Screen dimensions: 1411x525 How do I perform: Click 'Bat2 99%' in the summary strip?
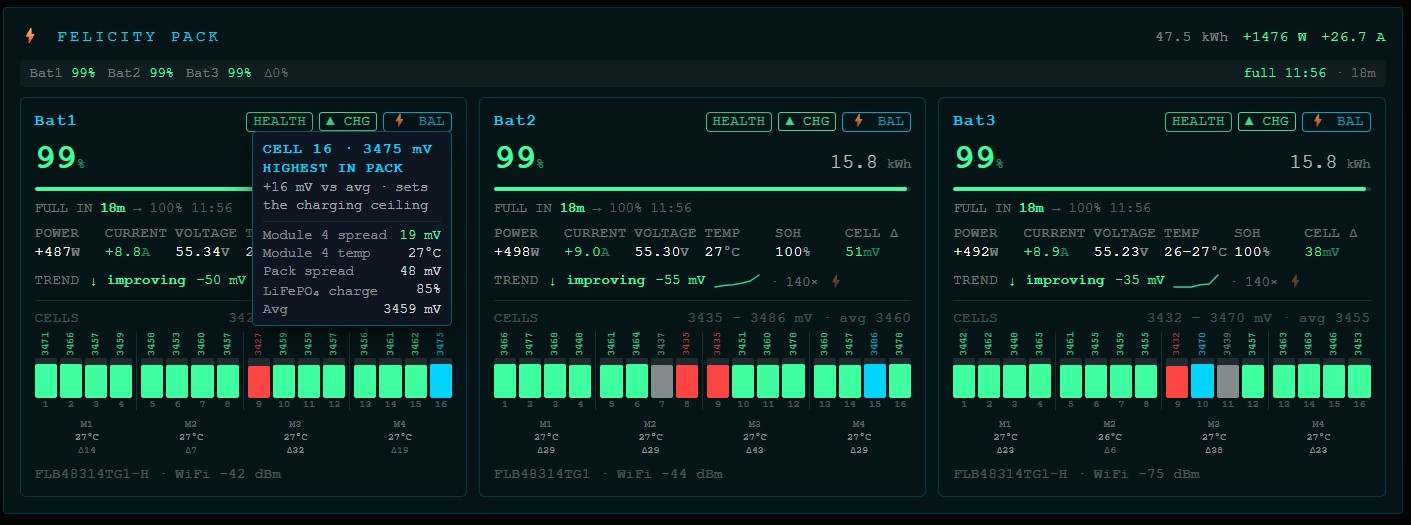(140, 73)
